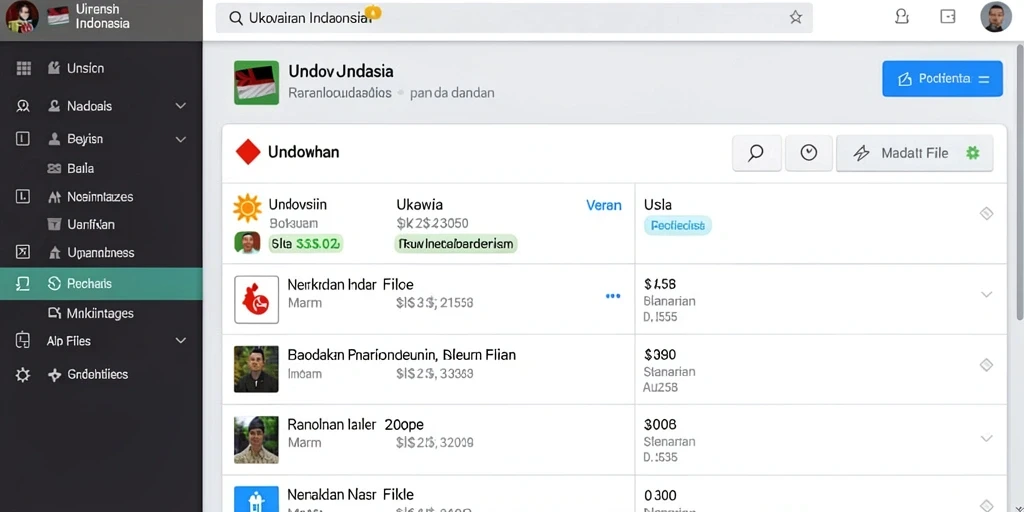The width and height of the screenshot is (1024, 512).
Task: Open the user profile avatar at top right
Action: coord(996,17)
